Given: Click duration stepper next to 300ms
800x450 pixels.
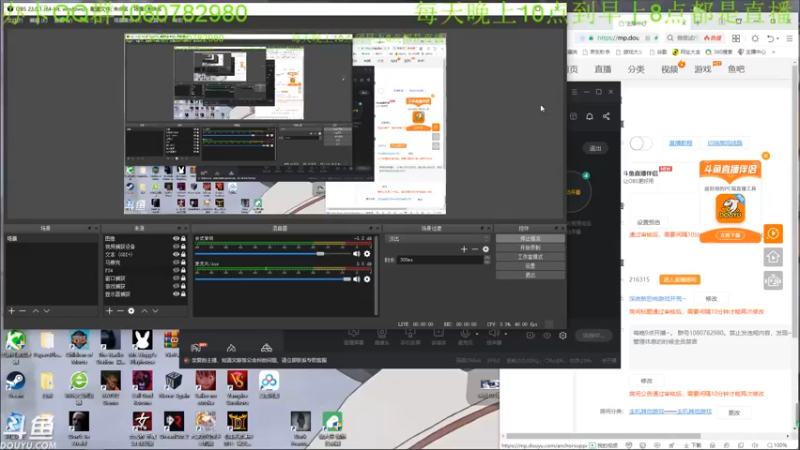Looking at the screenshot, I should click(x=487, y=260).
